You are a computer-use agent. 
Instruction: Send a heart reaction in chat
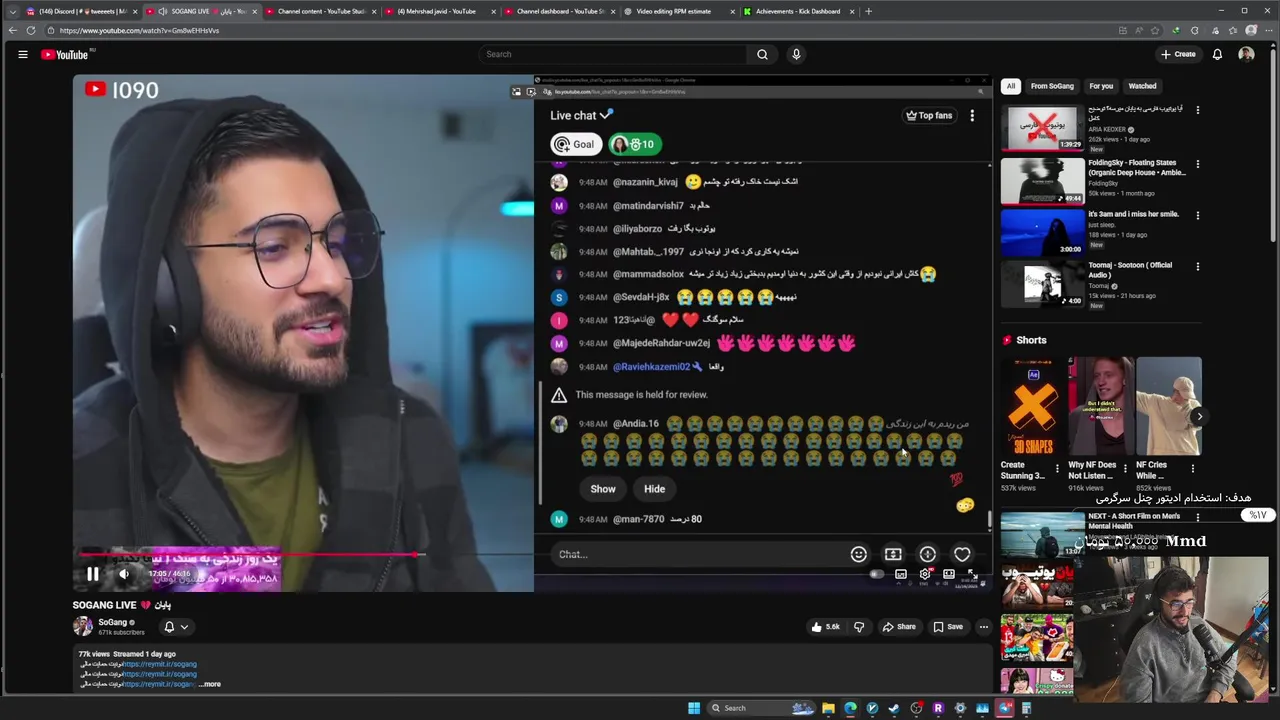[962, 554]
